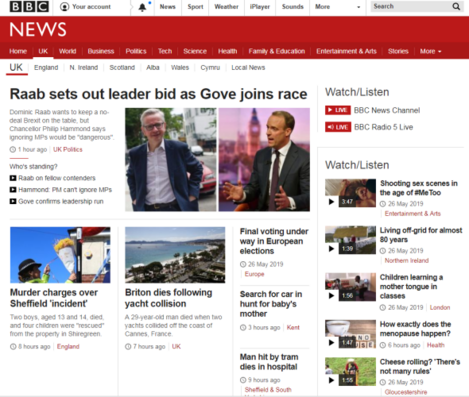Play the 'Raab on fellow contenders' video
The image size is (469, 397).
(x=53, y=178)
